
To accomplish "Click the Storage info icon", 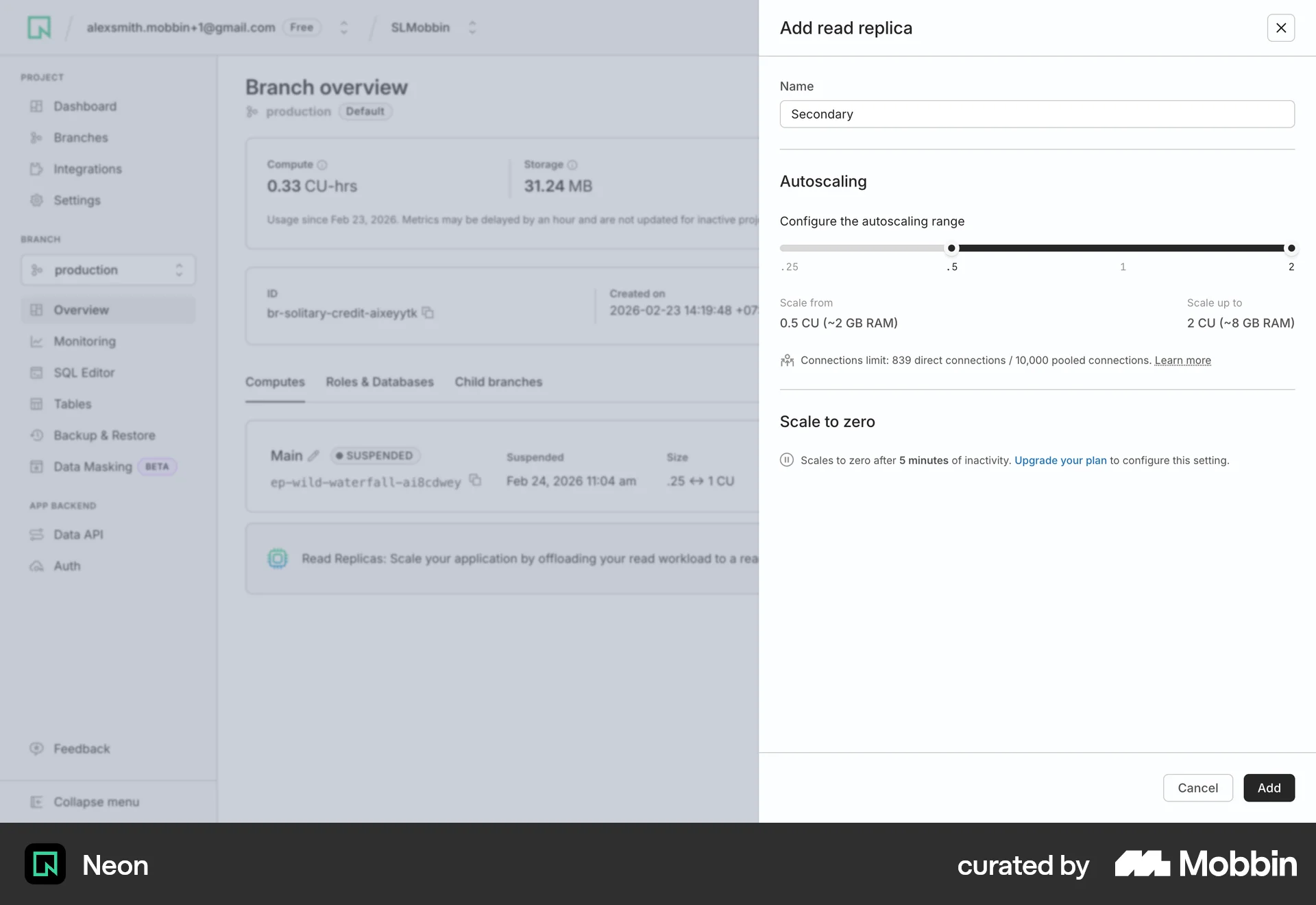I will [x=572, y=165].
